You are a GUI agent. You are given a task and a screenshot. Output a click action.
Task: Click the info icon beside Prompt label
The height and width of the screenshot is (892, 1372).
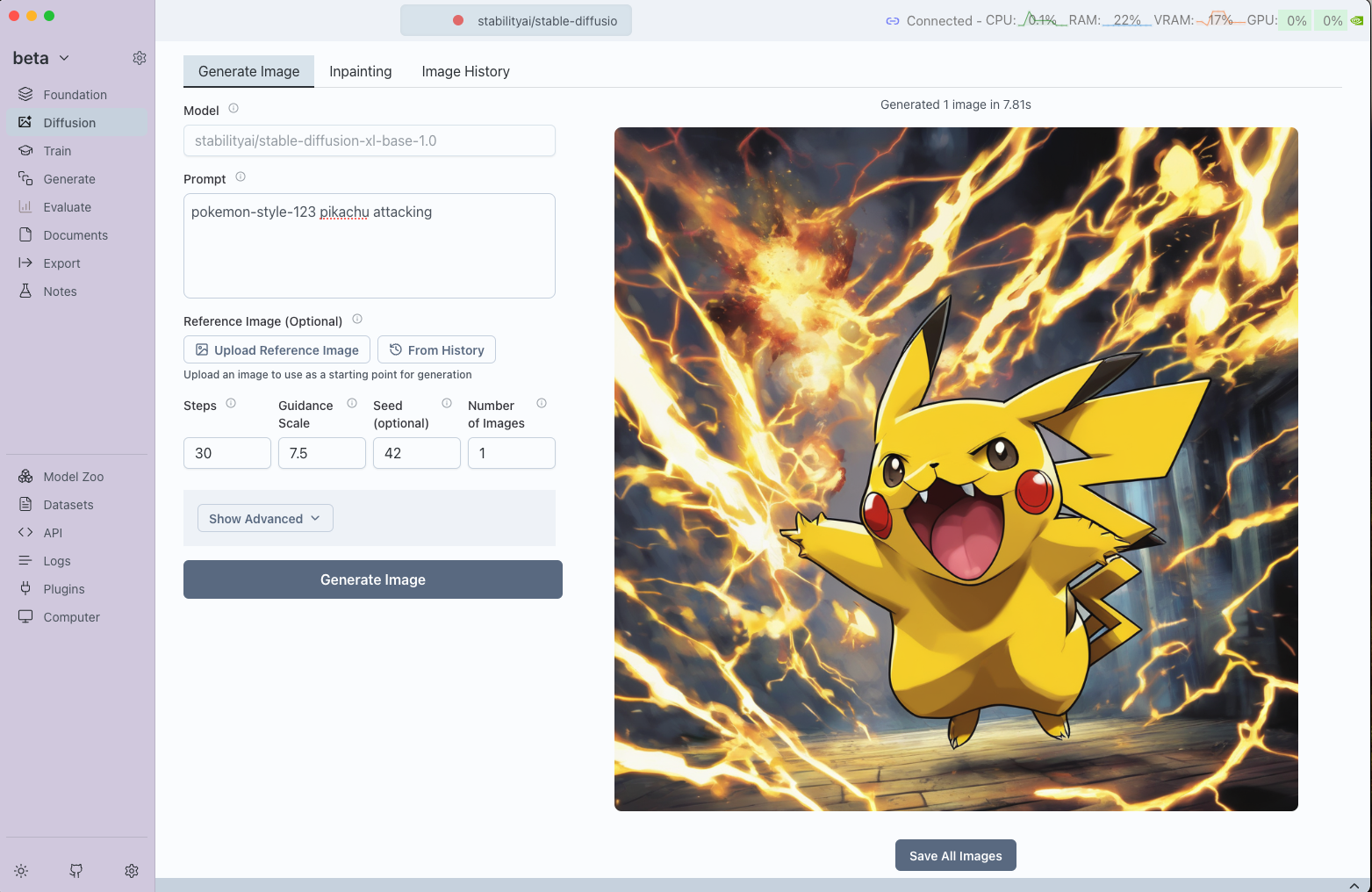[241, 177]
